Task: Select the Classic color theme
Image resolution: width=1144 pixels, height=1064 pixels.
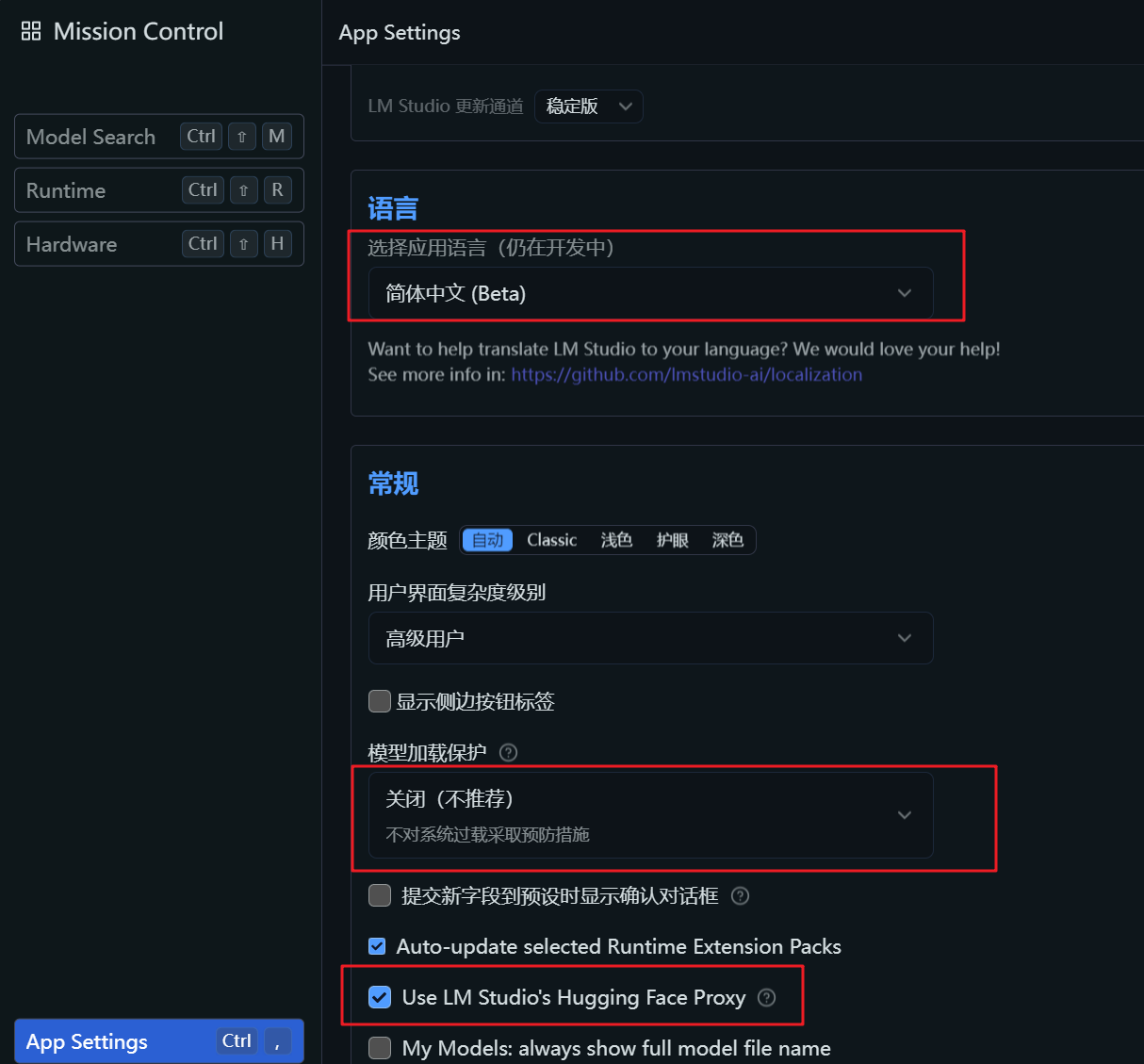Action: coord(551,540)
